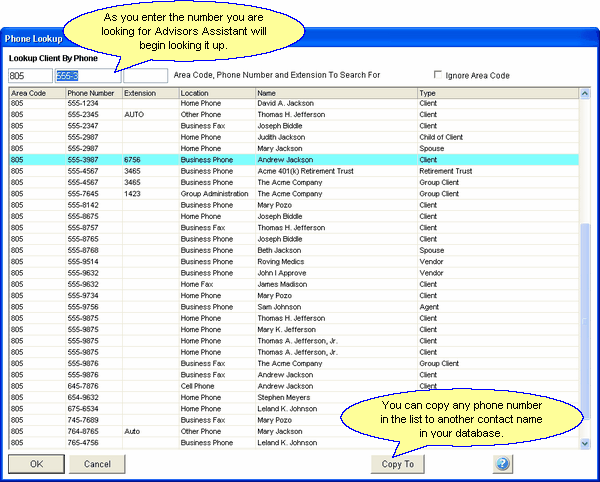Screen dimensions: 600x482
Task: Sort by the Area Code column header
Action: (x=36, y=93)
